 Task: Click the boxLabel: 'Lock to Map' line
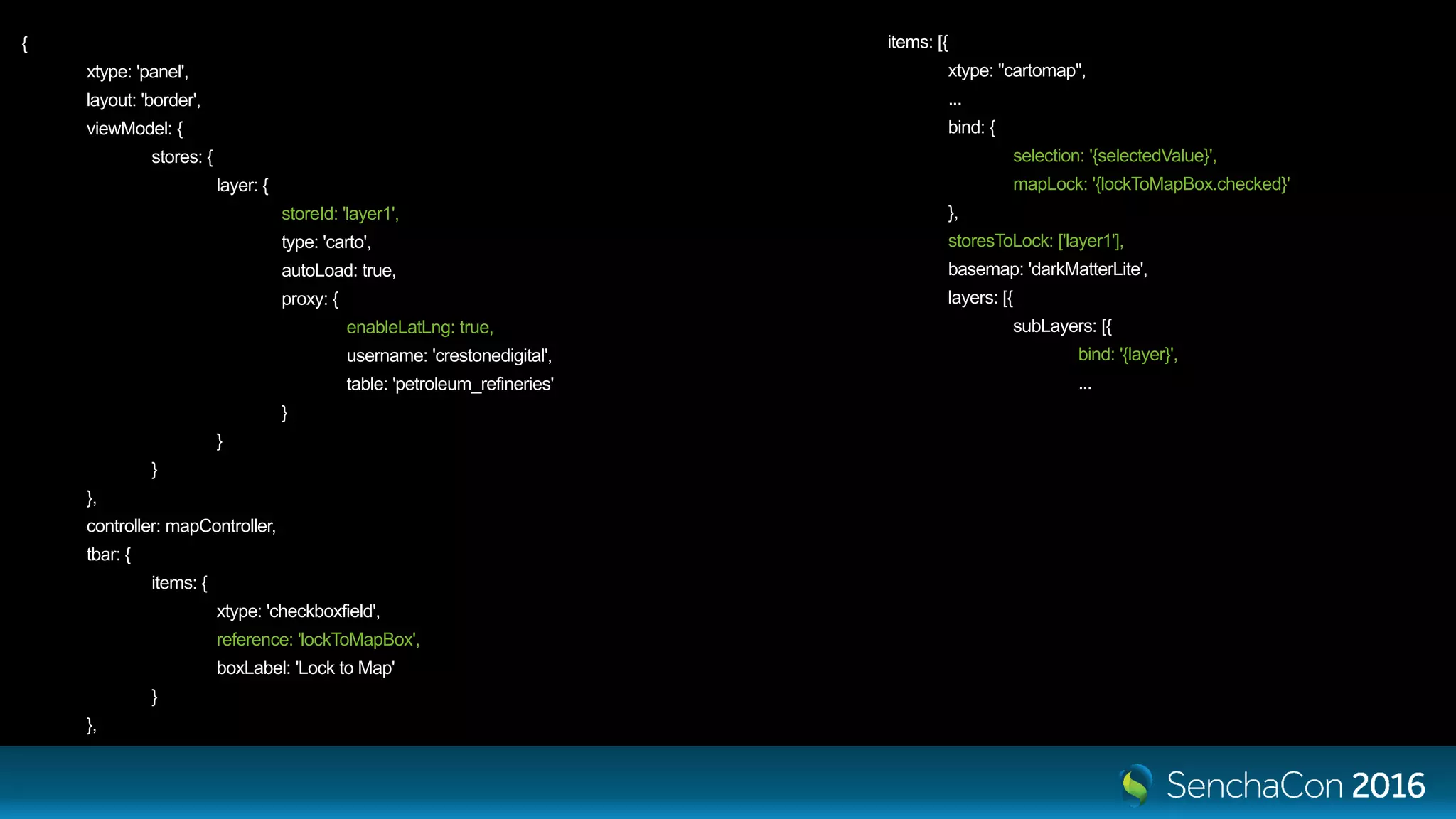(306, 668)
